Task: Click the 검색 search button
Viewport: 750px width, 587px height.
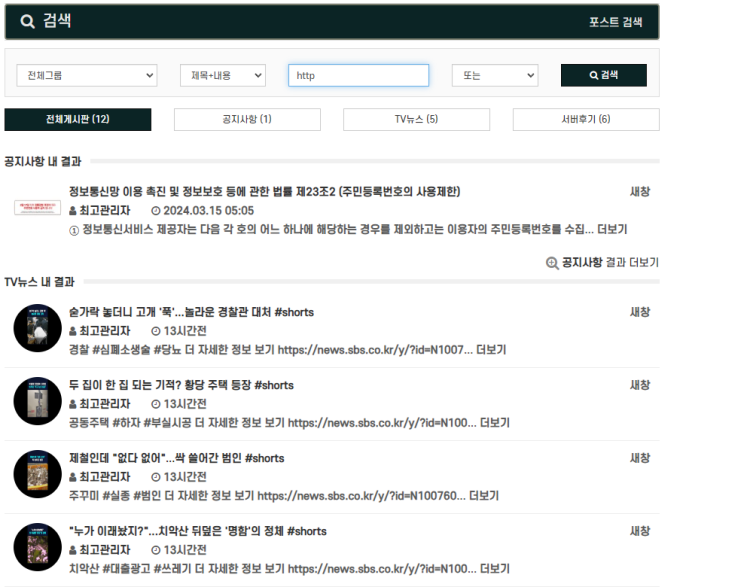Action: click(603, 75)
